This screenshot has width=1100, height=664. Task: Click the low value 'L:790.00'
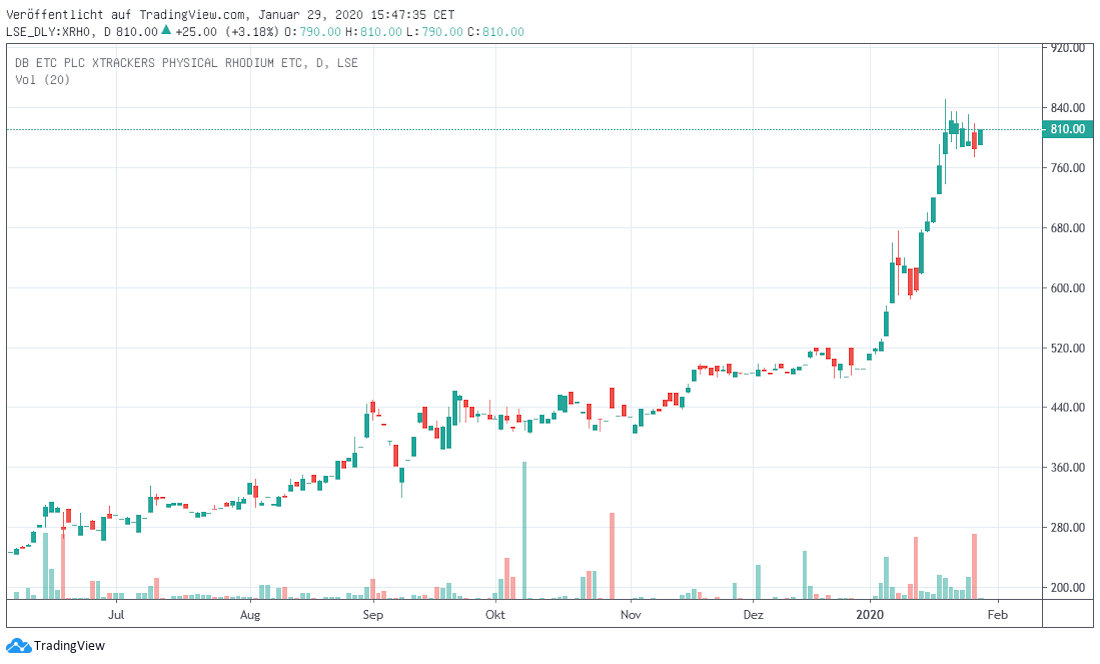pyautogui.click(x=434, y=32)
